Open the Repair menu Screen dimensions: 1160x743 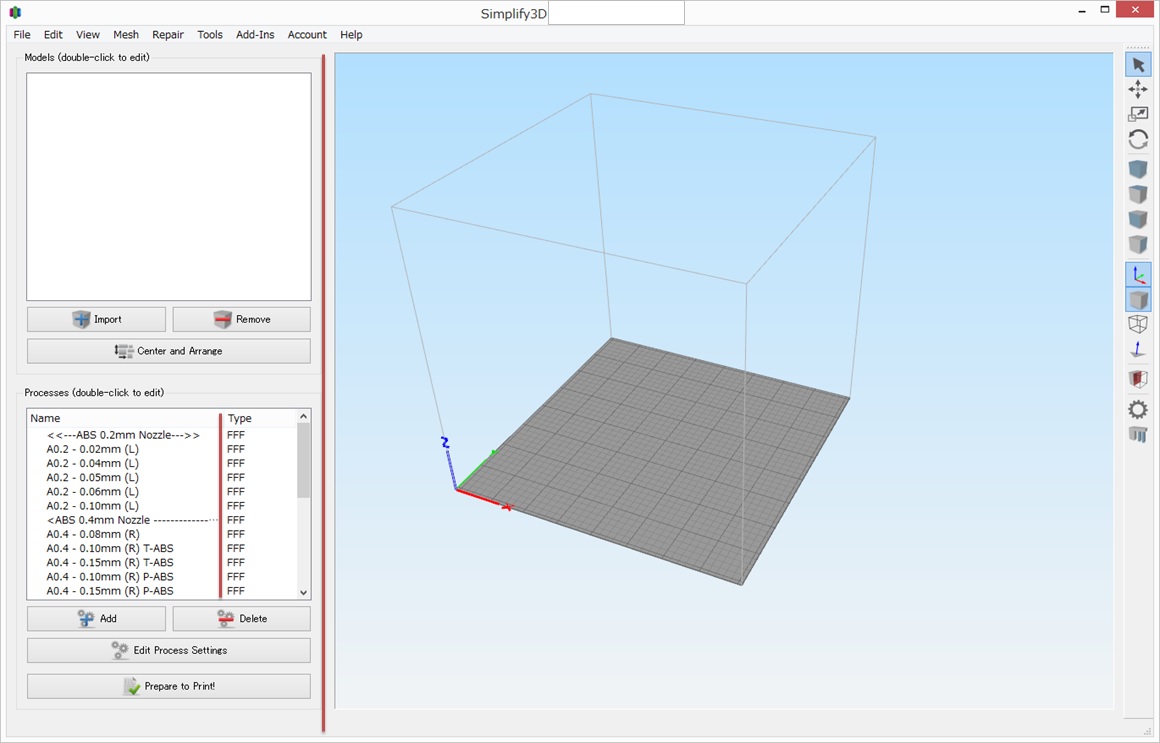[x=168, y=35]
